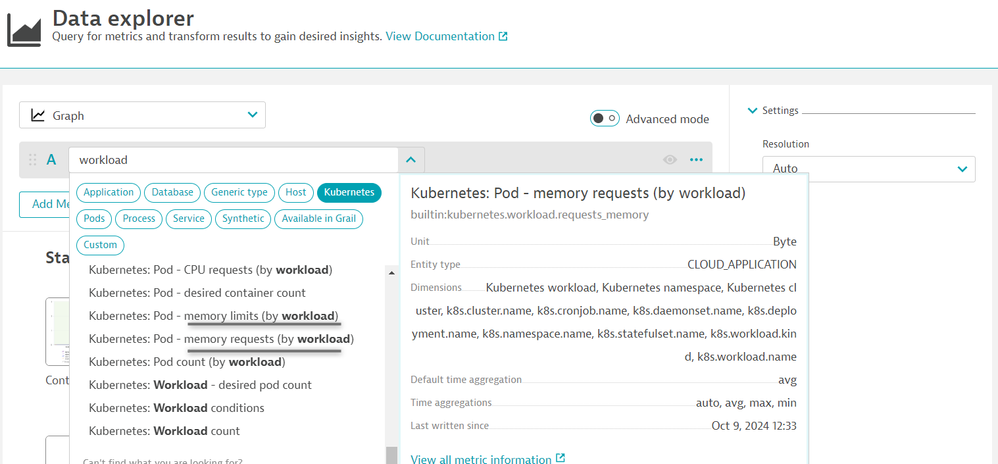Collapse the Settings section
This screenshot has height=464, width=998.
pyautogui.click(x=753, y=111)
